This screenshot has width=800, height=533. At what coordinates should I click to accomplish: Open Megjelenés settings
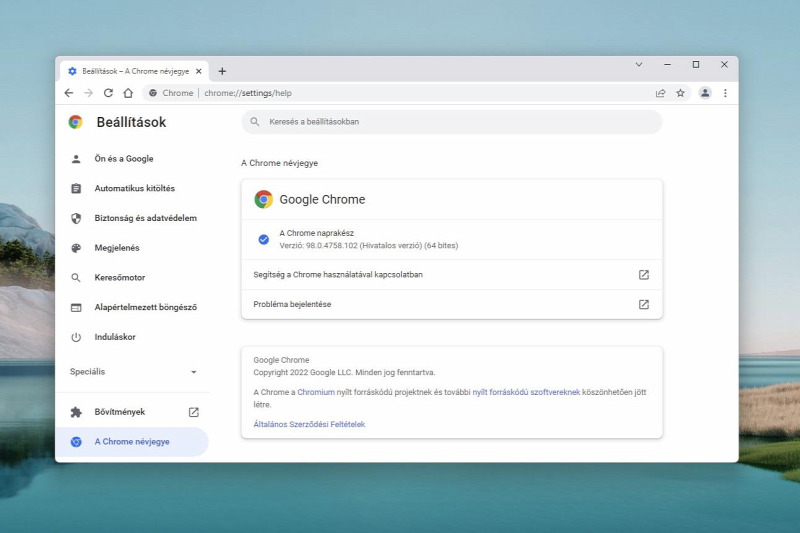click(133, 248)
